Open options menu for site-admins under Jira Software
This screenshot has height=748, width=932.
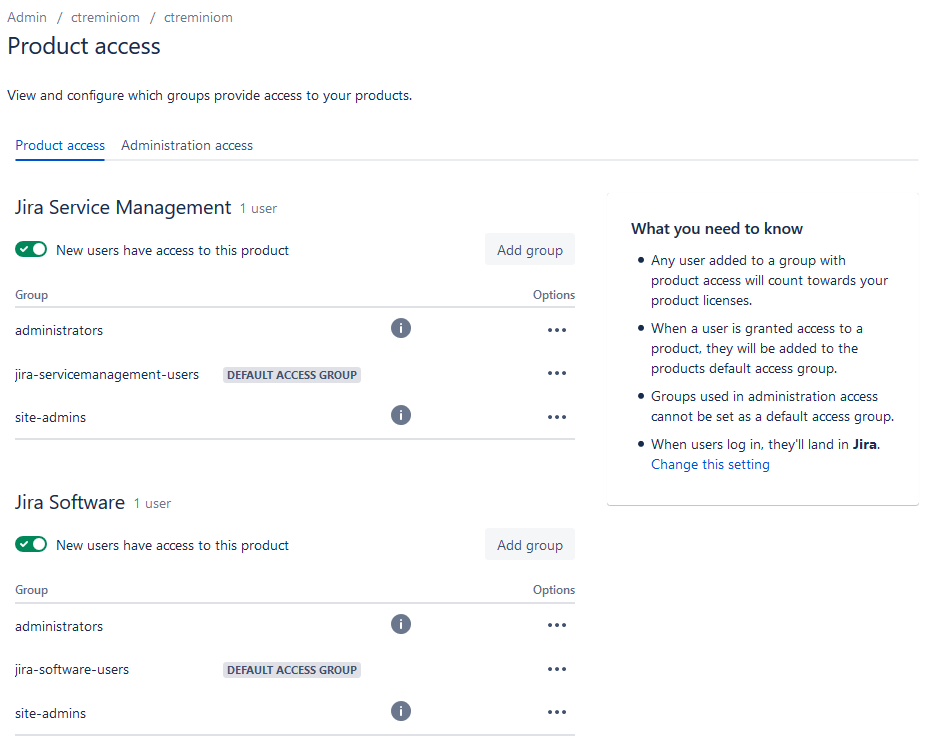557,712
